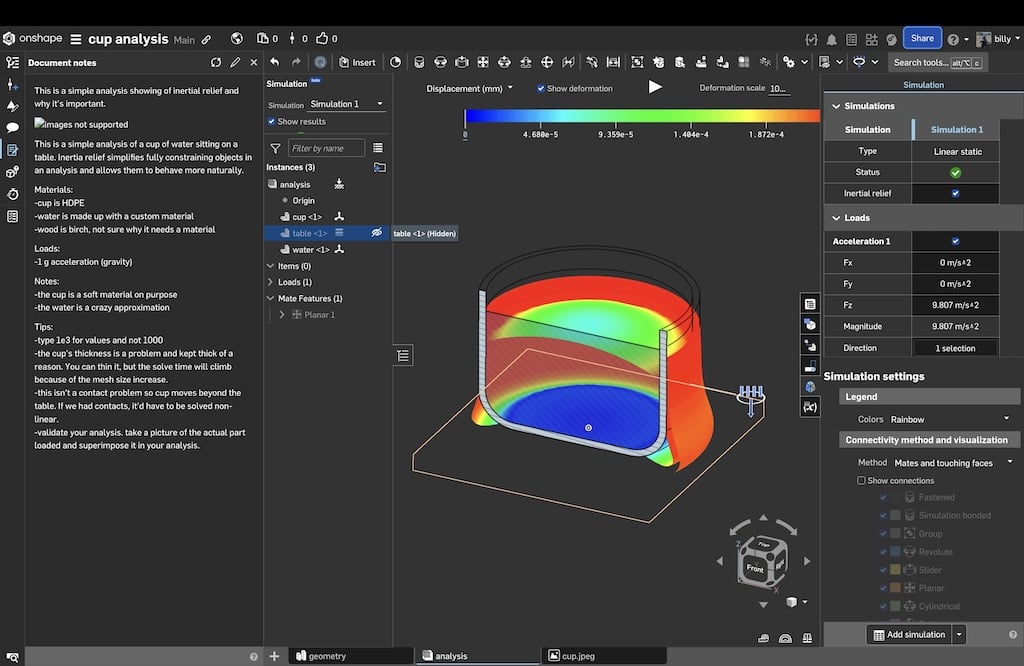Click the Planar connection color swatch
The width and height of the screenshot is (1024, 666).
pyautogui.click(x=895, y=588)
